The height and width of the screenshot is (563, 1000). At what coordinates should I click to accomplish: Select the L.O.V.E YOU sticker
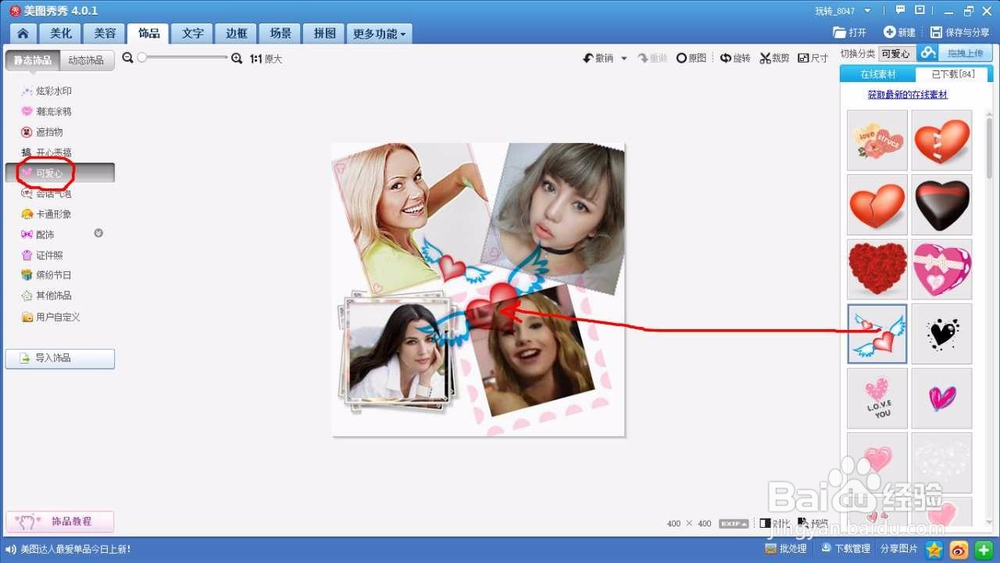coord(878,398)
